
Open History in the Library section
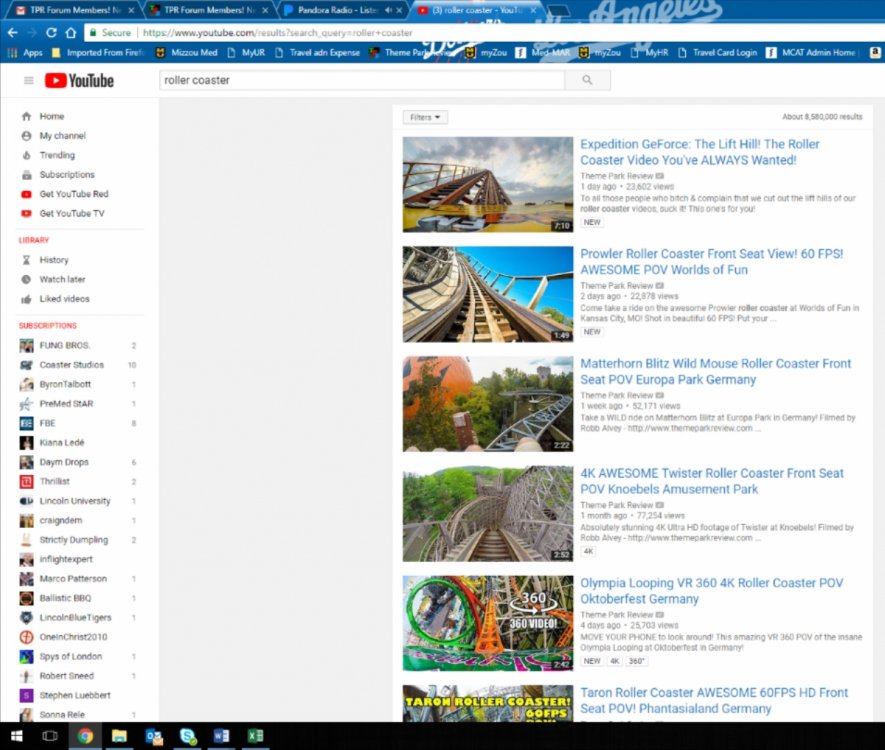[53, 260]
